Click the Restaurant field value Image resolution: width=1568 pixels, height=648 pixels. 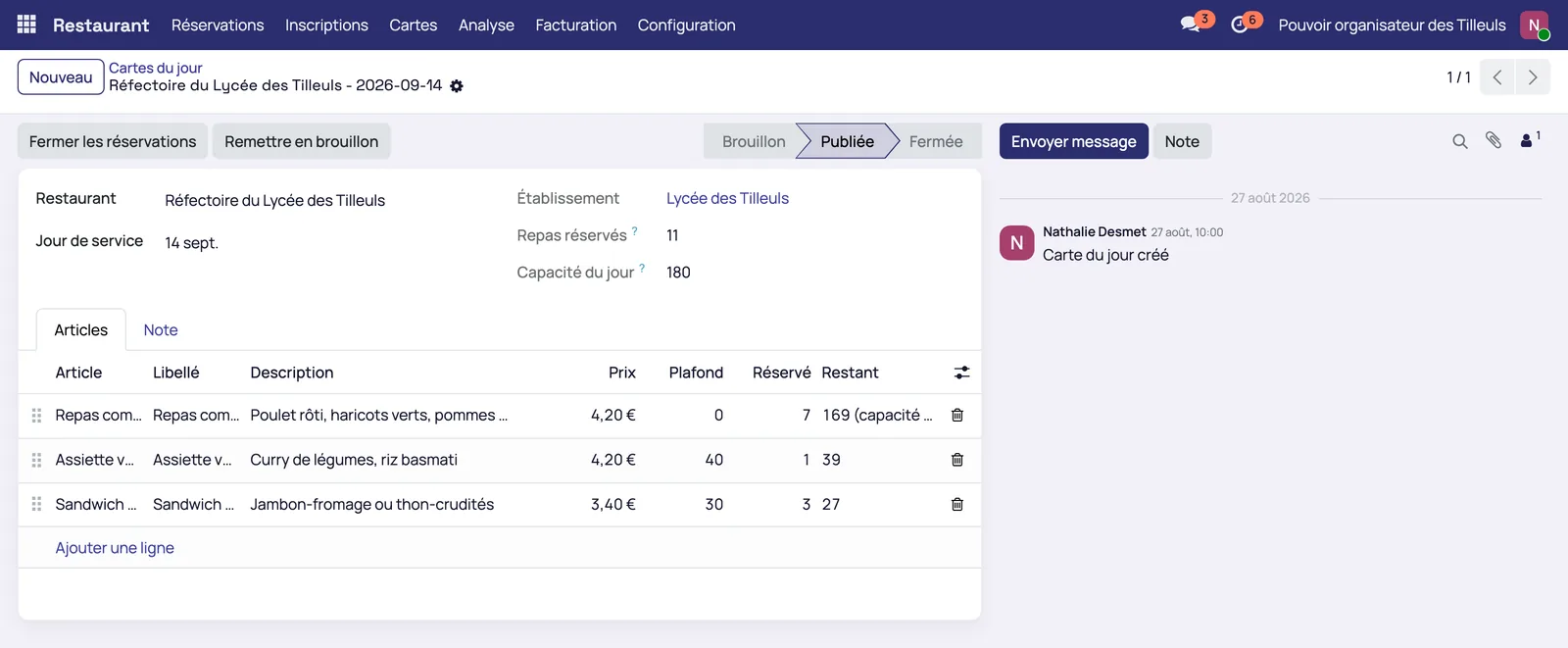coord(275,200)
